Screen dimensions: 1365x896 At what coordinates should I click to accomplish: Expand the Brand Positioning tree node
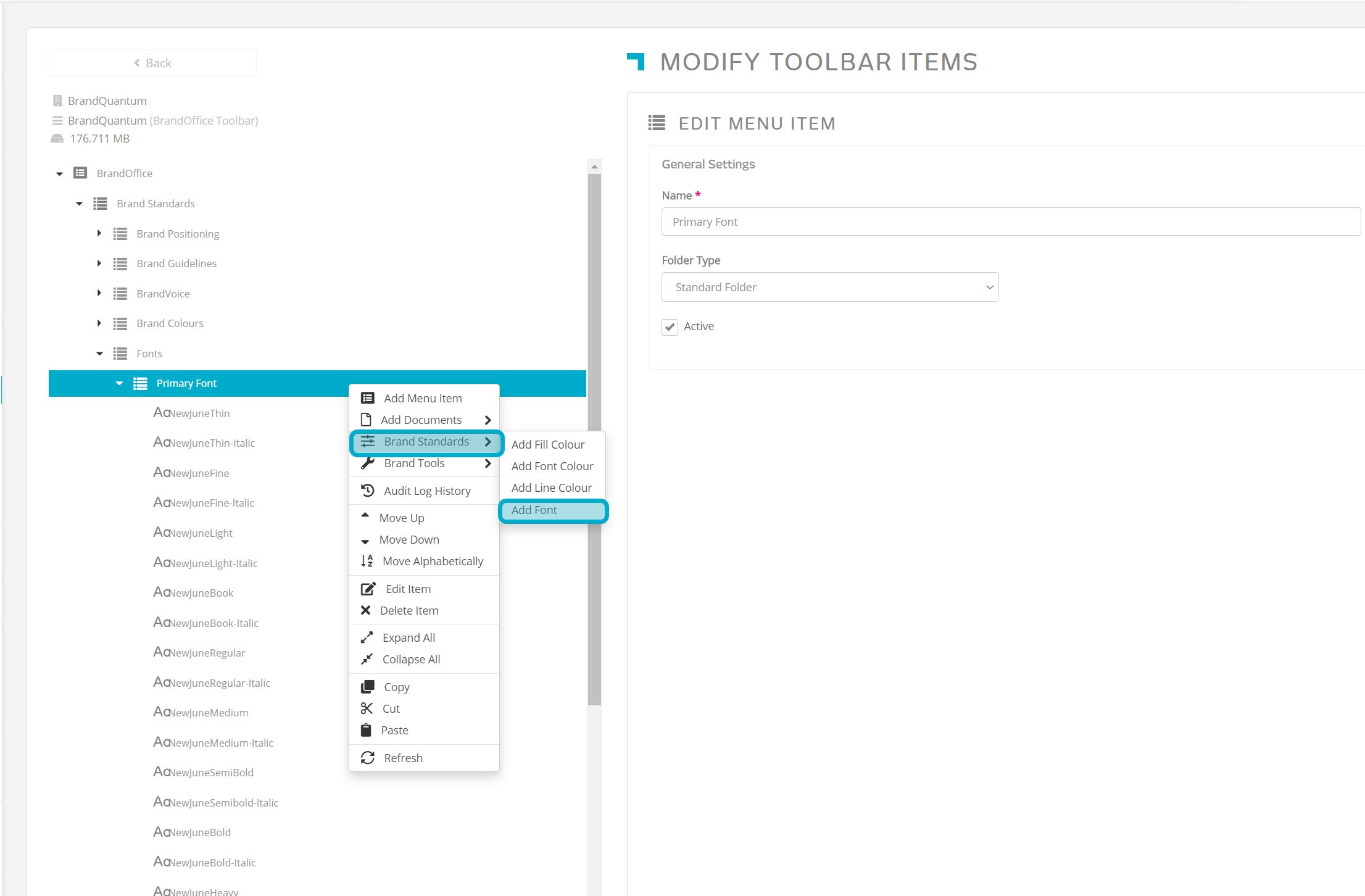click(x=99, y=233)
